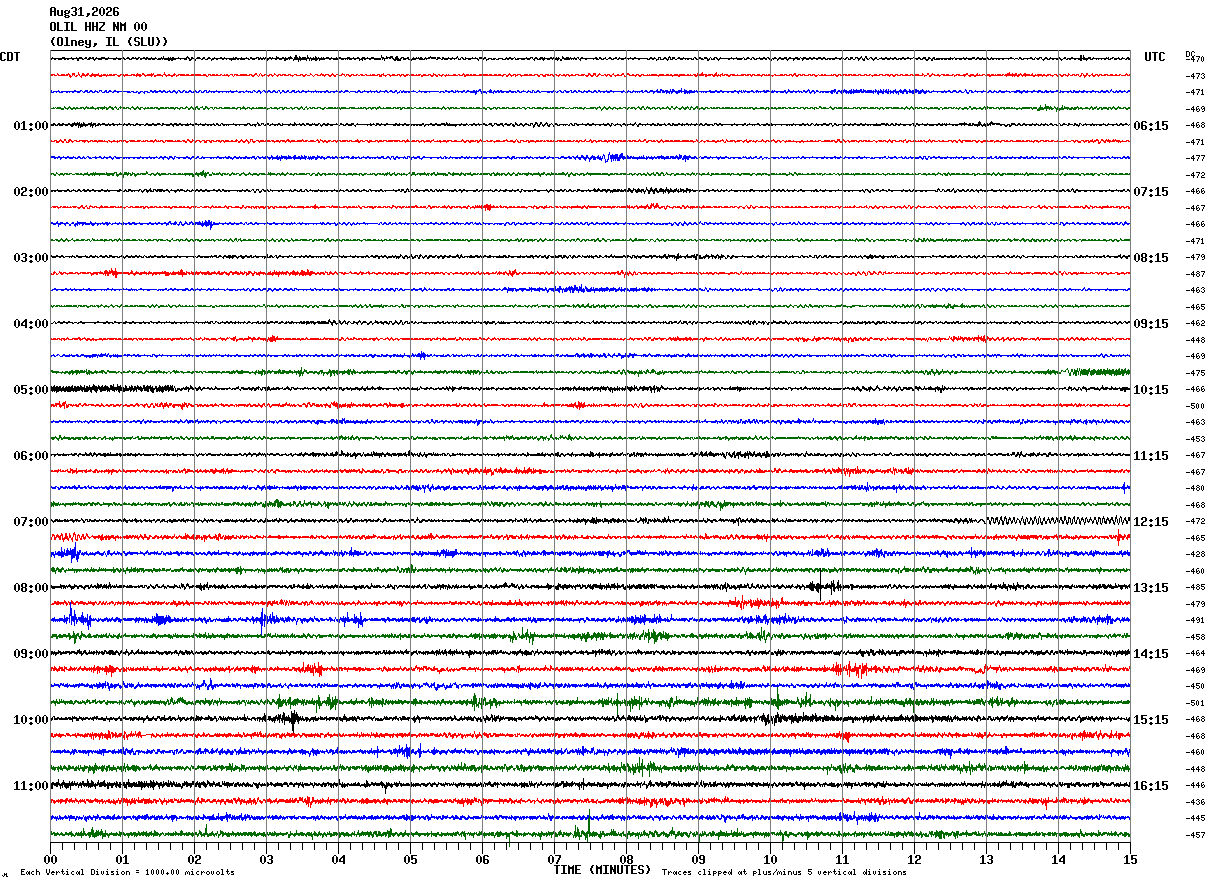Click the large oscillation on the 07:00 trace
Image resolution: width=1210 pixels, height=886 pixels.
1058,521
